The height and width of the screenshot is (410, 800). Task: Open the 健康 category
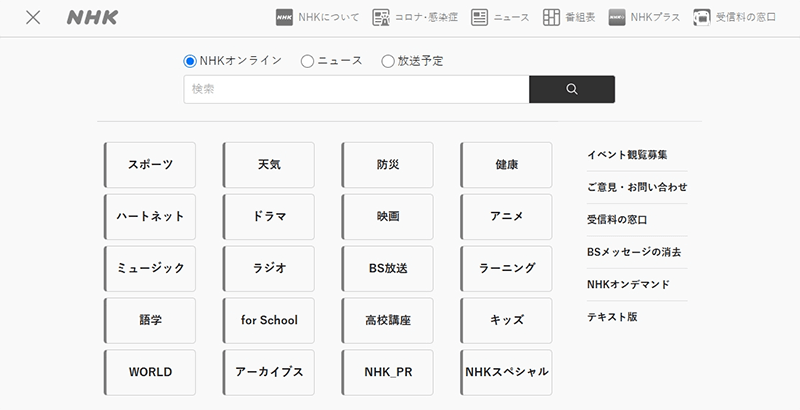(507, 165)
